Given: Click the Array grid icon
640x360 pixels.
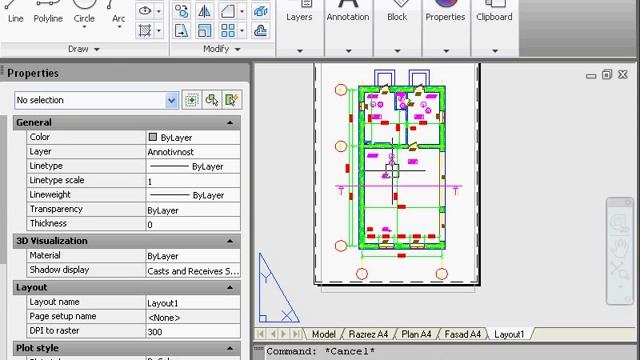Looking at the screenshot, I should (227, 31).
